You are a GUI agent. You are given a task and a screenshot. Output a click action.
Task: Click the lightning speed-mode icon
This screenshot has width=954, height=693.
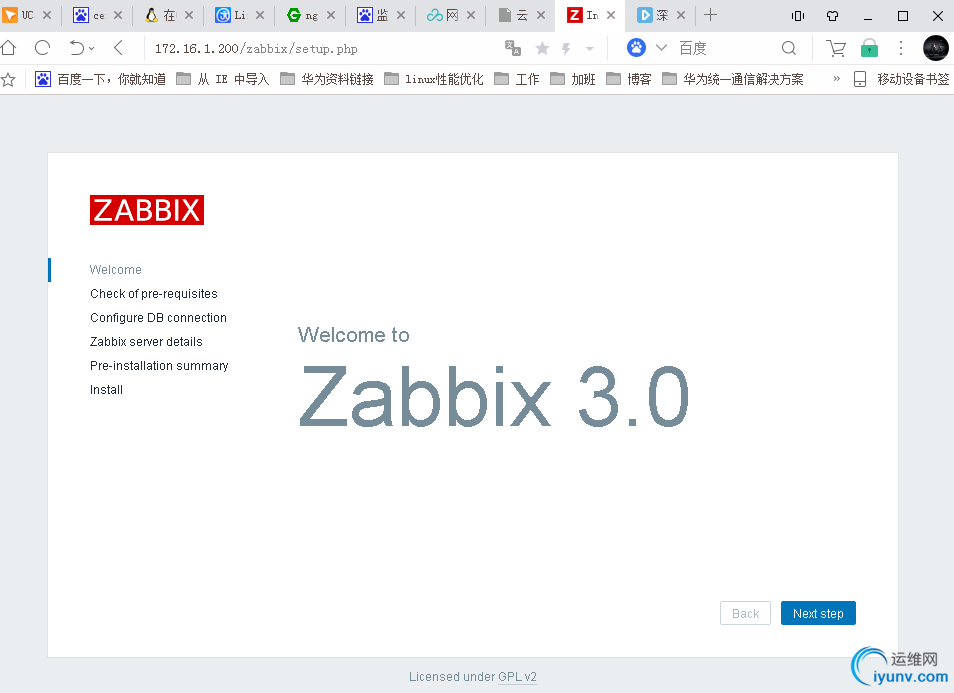pos(566,48)
